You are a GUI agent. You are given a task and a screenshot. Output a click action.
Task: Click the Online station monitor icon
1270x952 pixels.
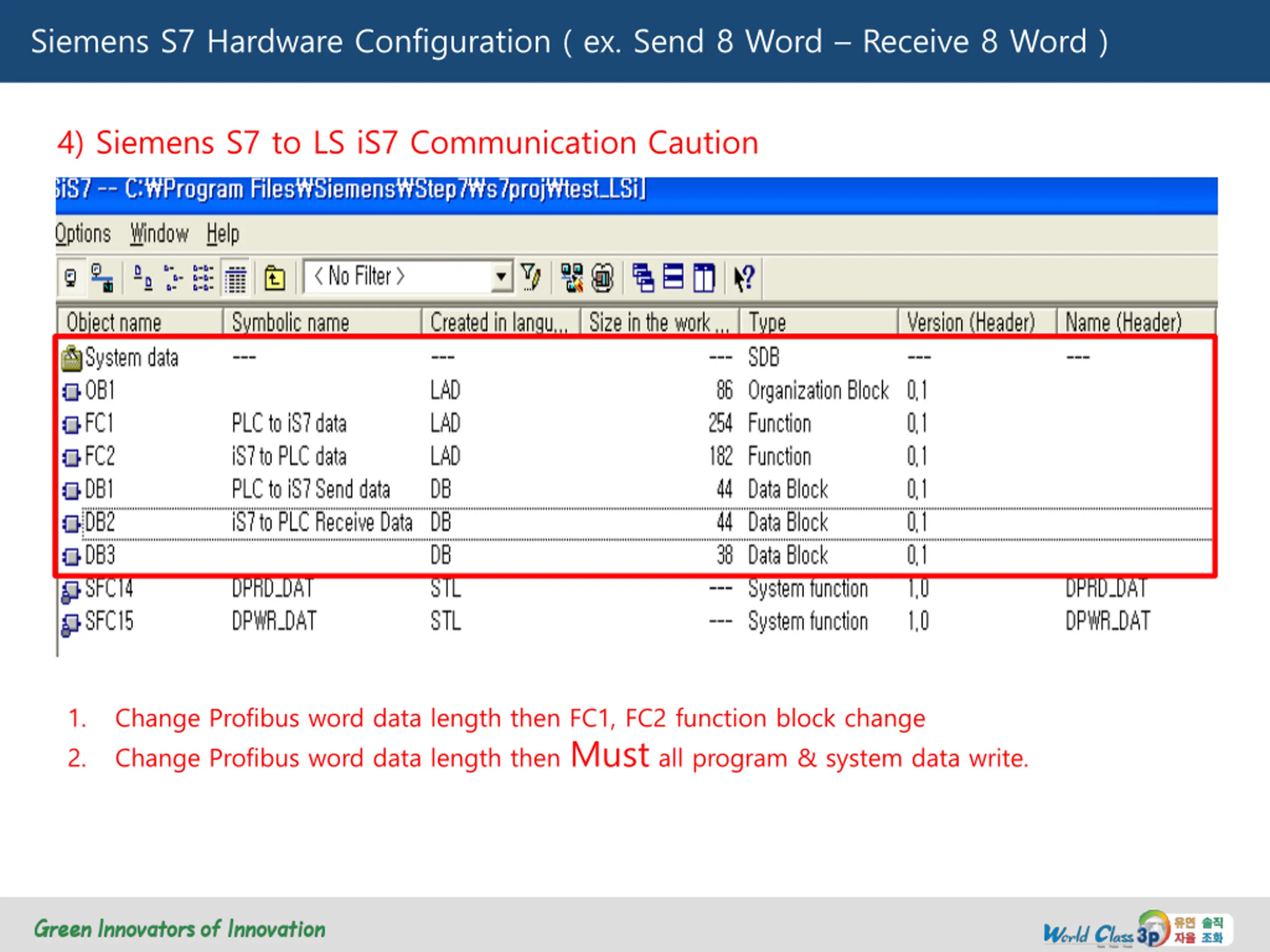pyautogui.click(x=71, y=278)
